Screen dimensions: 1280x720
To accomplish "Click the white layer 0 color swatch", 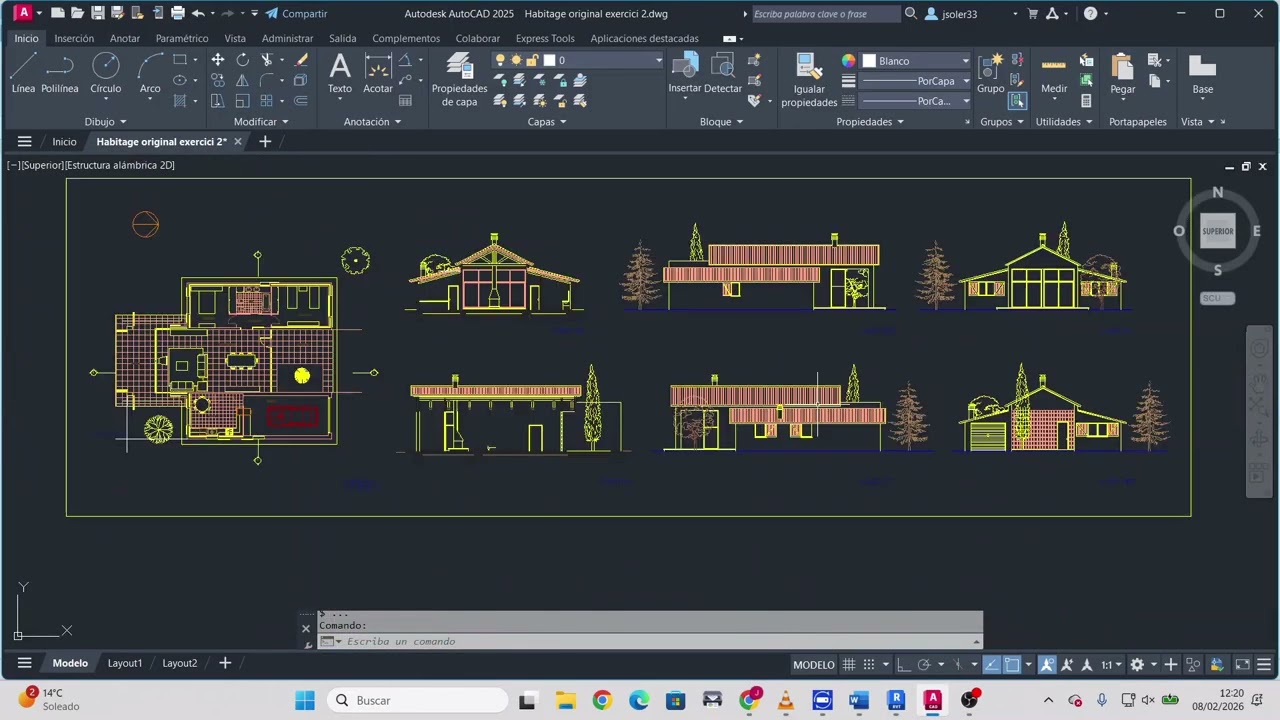I will (x=549, y=60).
